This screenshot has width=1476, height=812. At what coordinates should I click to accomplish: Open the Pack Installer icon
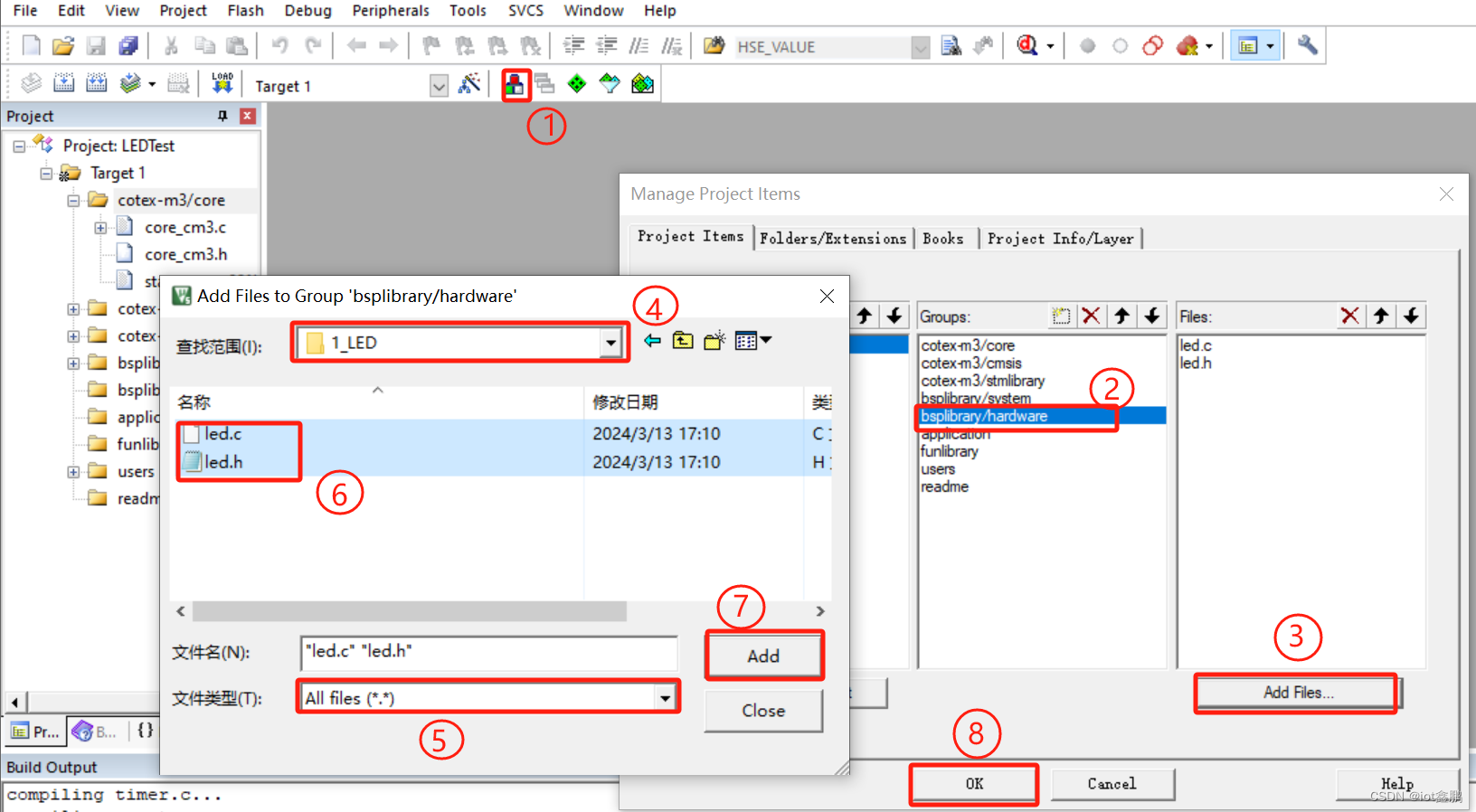[642, 84]
